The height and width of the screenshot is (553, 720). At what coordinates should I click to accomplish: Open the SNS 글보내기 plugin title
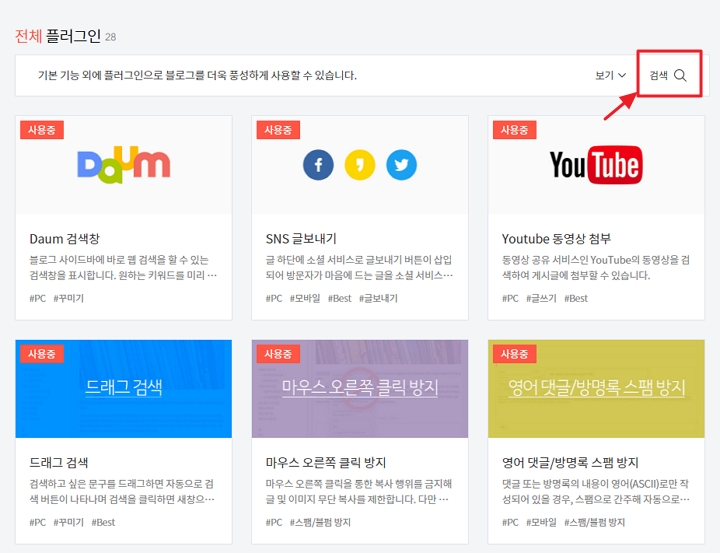[x=301, y=239]
